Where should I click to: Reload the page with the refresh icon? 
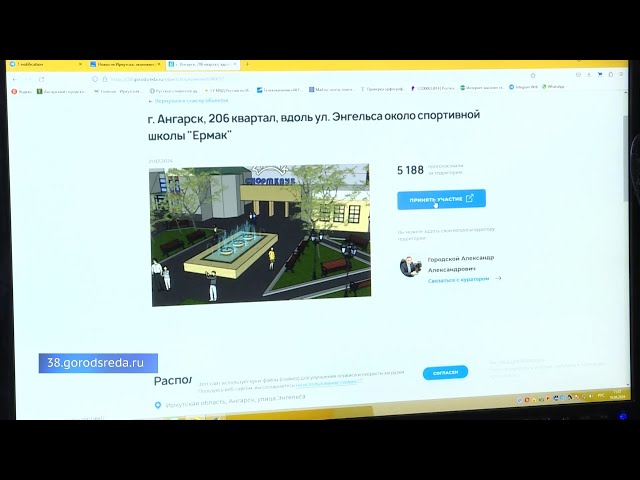click(41, 79)
